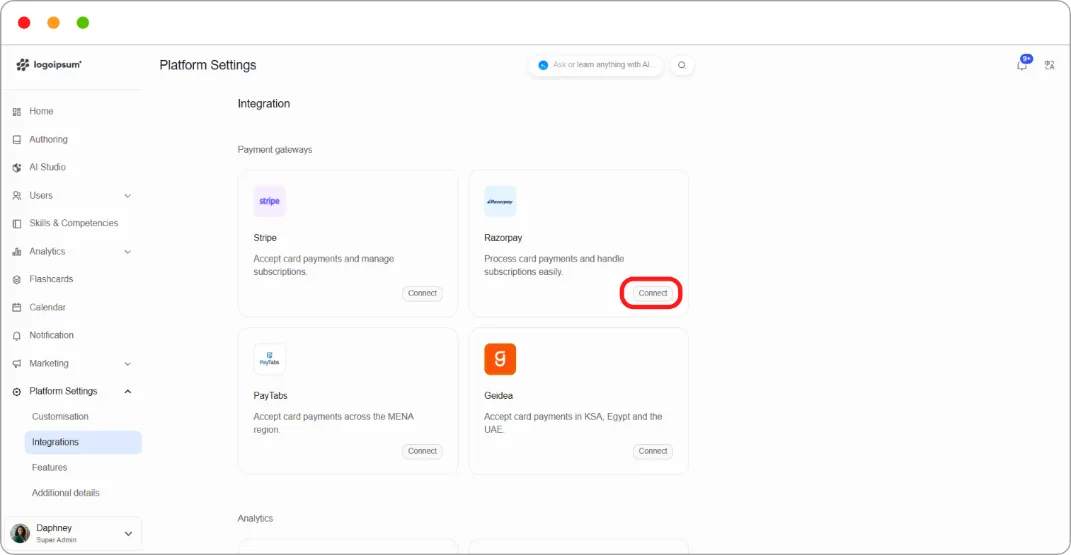Open Home from the sidebar
1071x555 pixels.
tap(41, 111)
